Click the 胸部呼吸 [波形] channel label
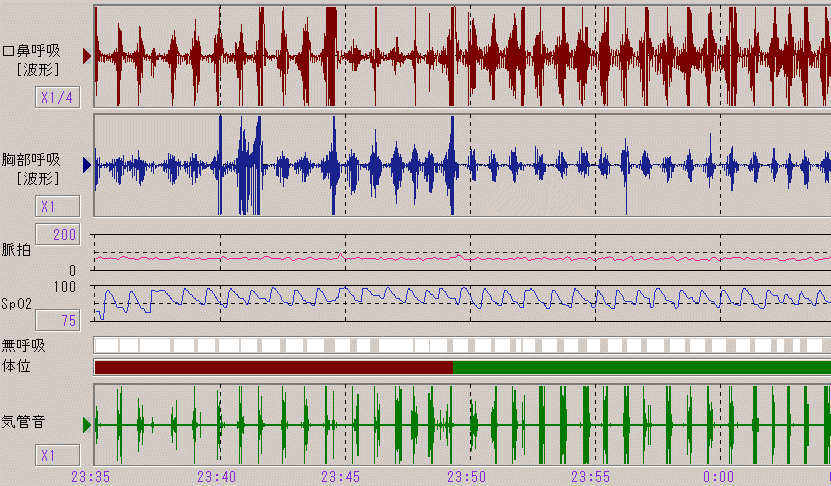The height and width of the screenshot is (486, 831). point(32,169)
